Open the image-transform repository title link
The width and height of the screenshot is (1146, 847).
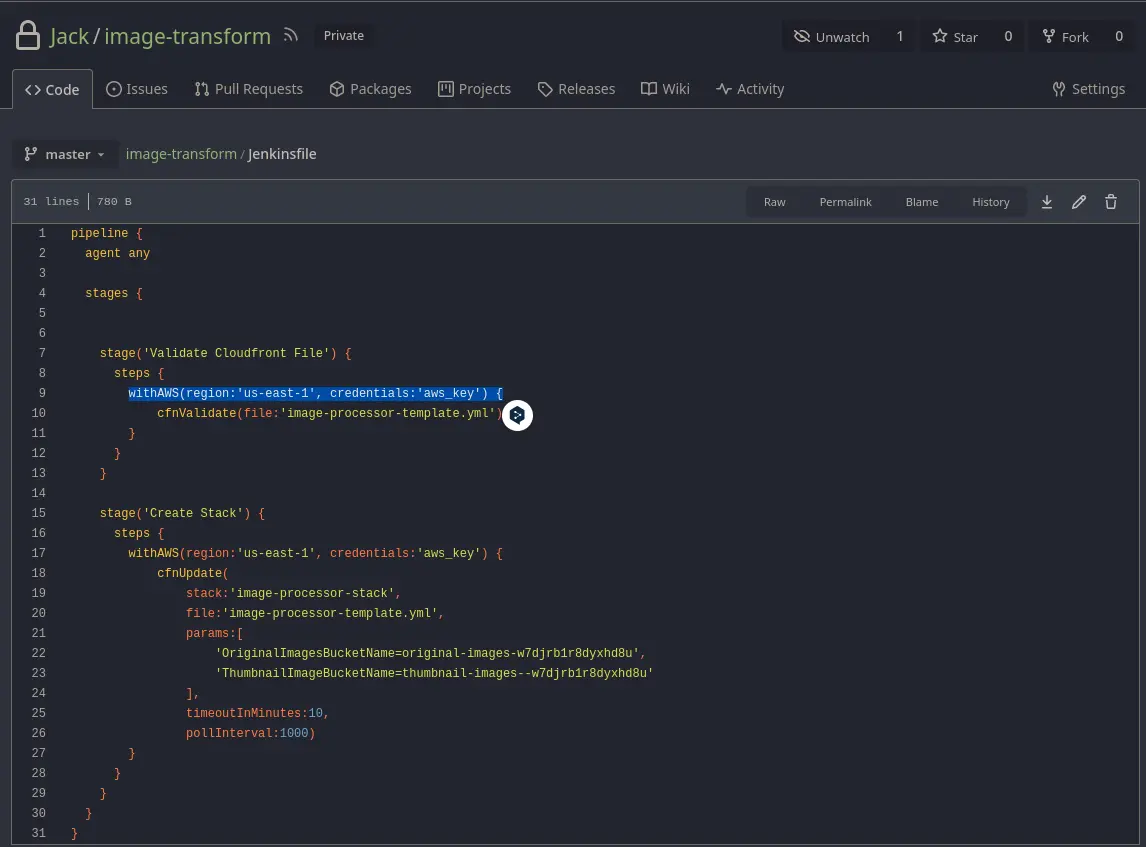click(187, 36)
